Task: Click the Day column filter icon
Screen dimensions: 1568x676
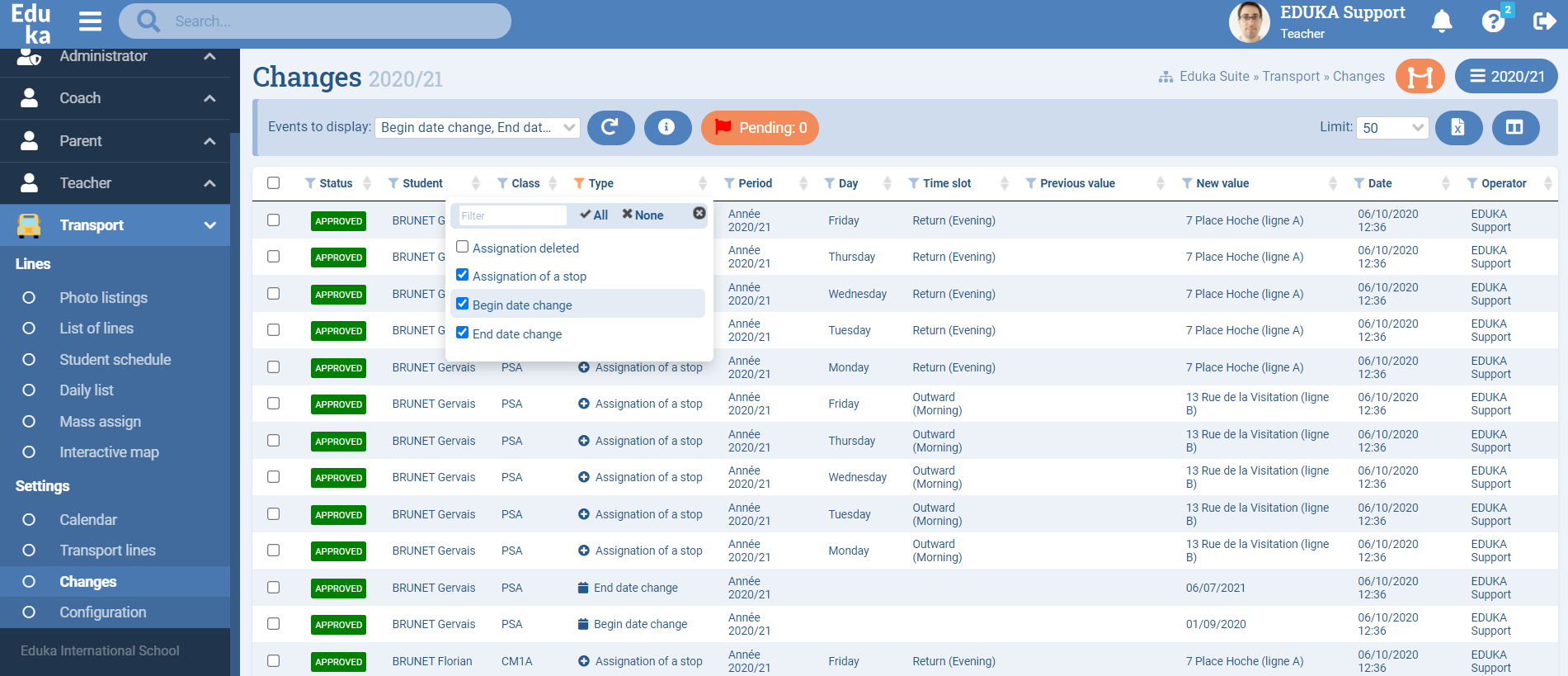Action: (830, 183)
